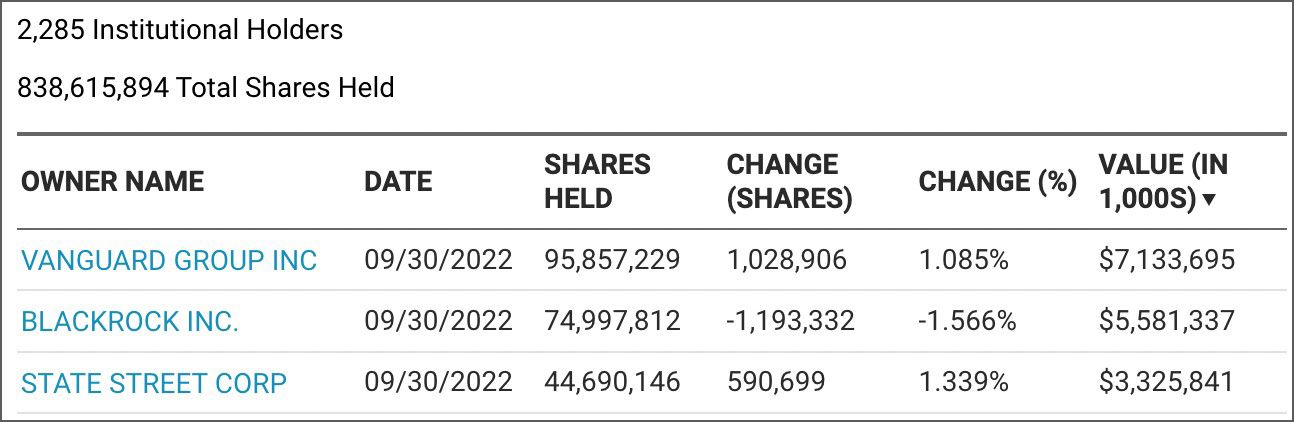Screen dimensions: 1294x422
Task: Click the 2,285 Institutional Holders text
Action: (x=180, y=30)
